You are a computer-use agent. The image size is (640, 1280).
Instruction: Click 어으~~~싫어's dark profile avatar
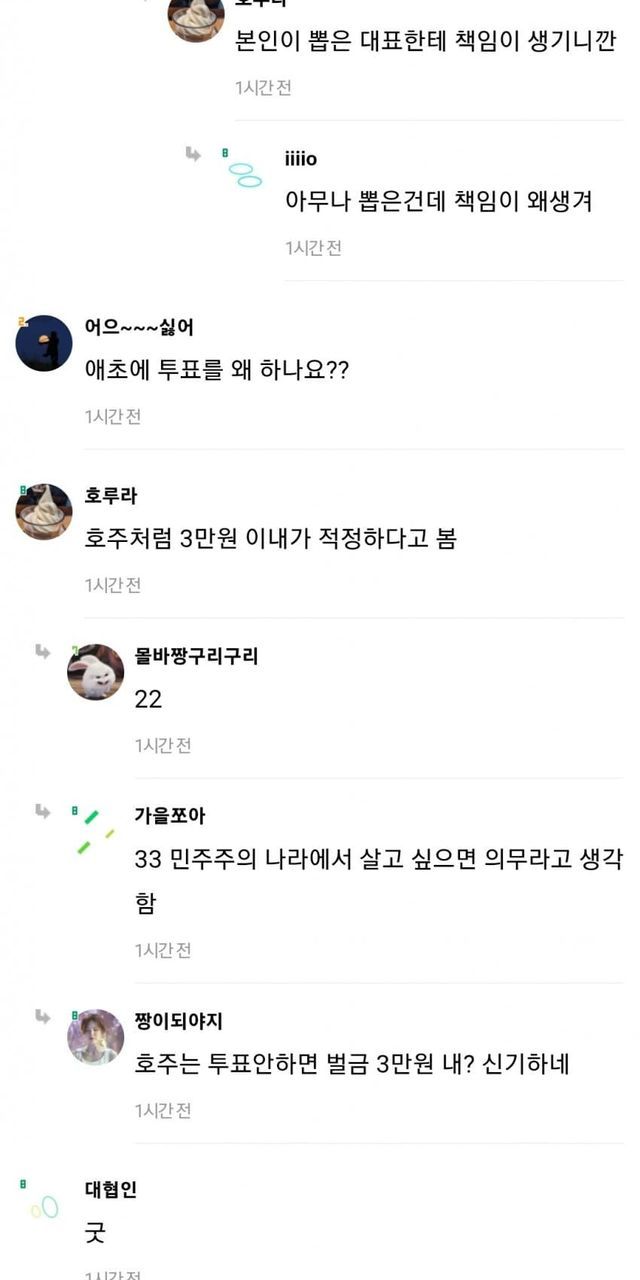coord(44,343)
